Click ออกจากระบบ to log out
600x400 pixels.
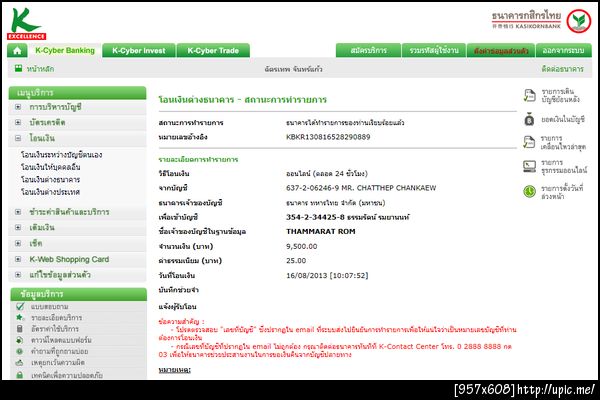tap(564, 51)
